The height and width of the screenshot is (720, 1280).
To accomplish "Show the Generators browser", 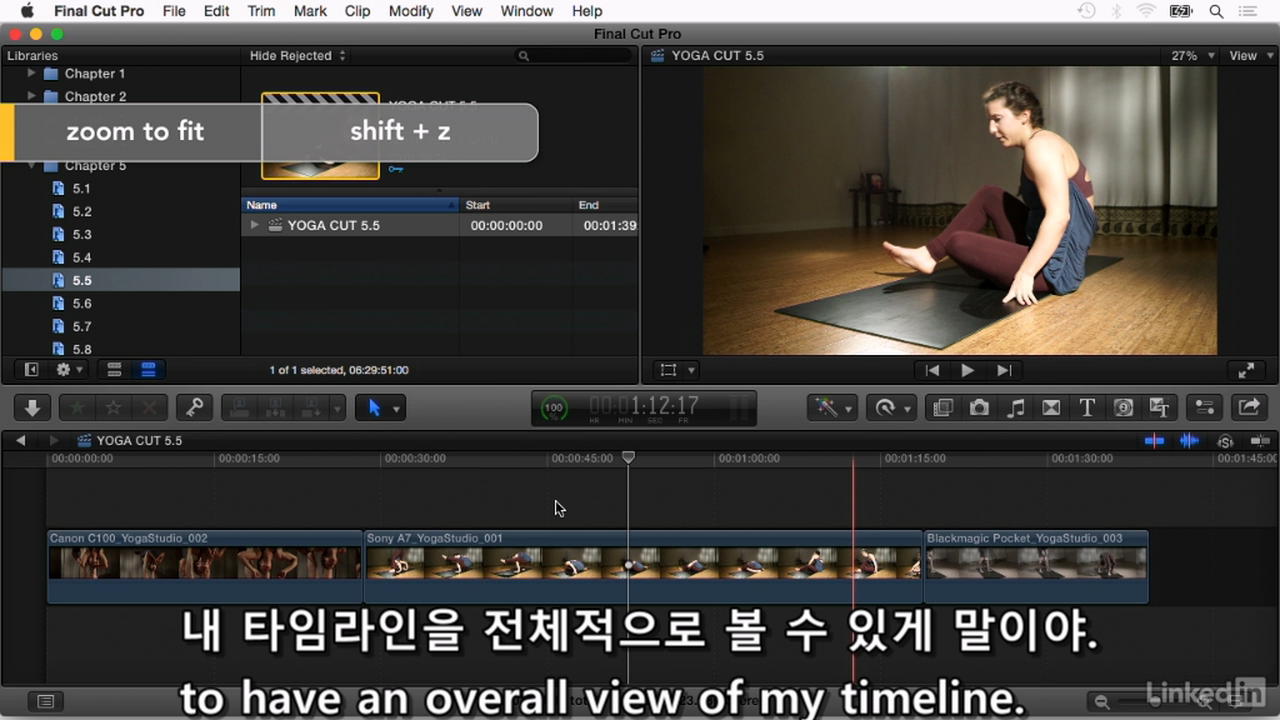I will coord(1123,407).
